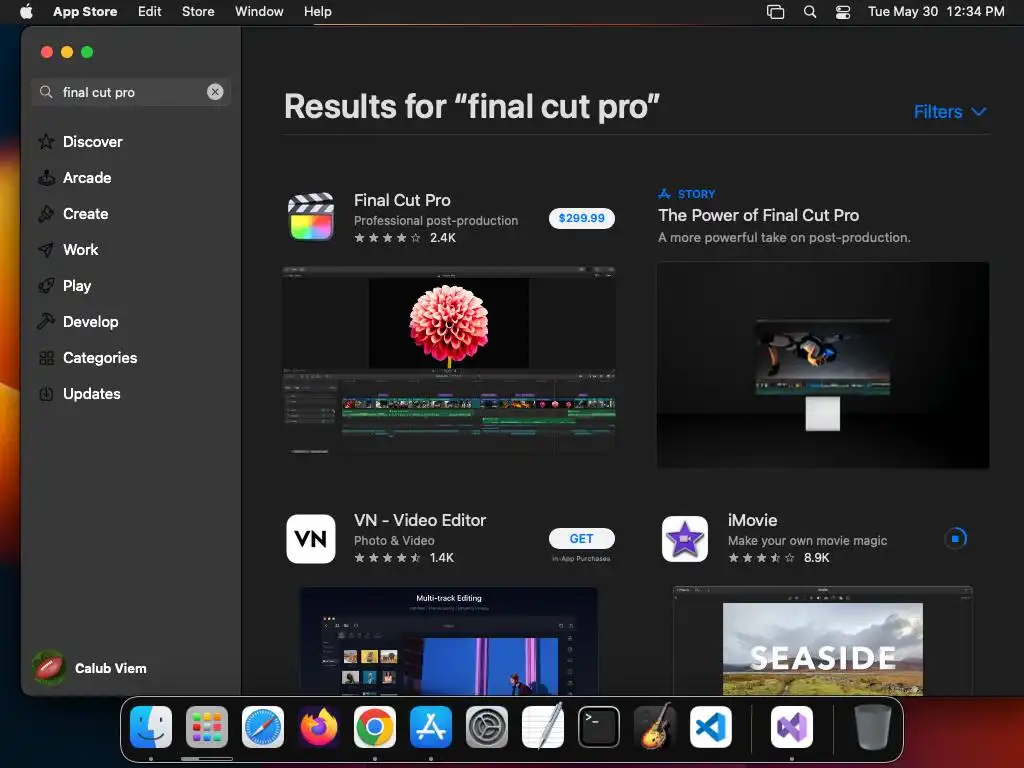Image resolution: width=1024 pixels, height=768 pixels.
Task: Click the Final Cut Pro app icon
Action: click(x=311, y=217)
